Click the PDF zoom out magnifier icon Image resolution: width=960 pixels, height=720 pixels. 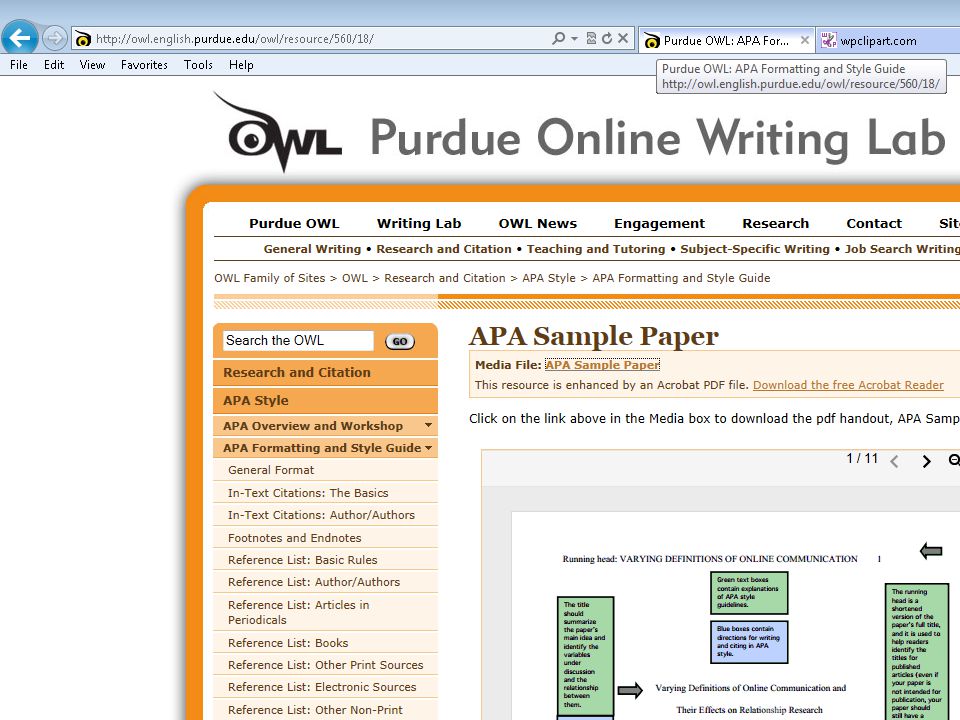(954, 460)
